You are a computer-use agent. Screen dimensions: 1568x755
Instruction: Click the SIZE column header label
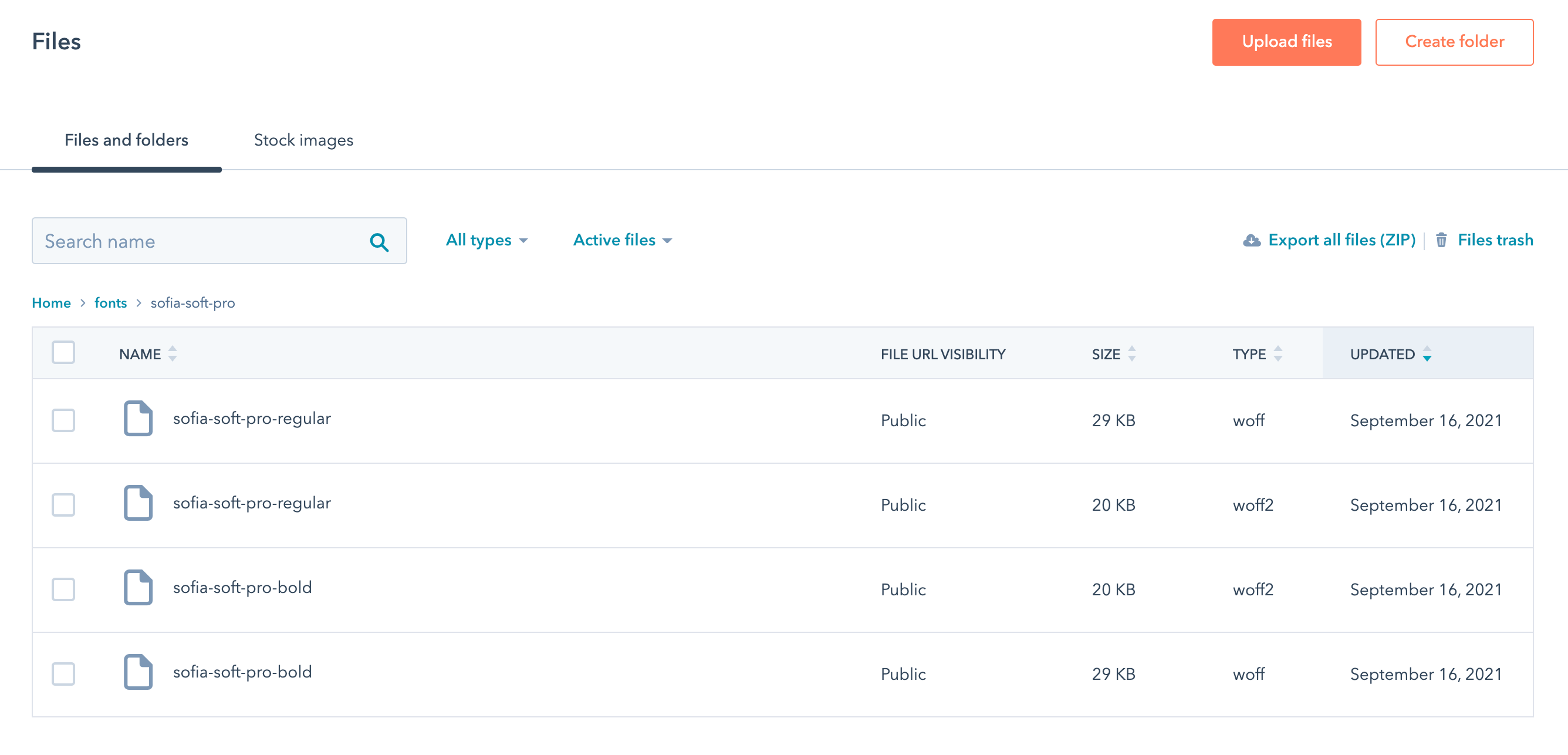[1106, 355]
